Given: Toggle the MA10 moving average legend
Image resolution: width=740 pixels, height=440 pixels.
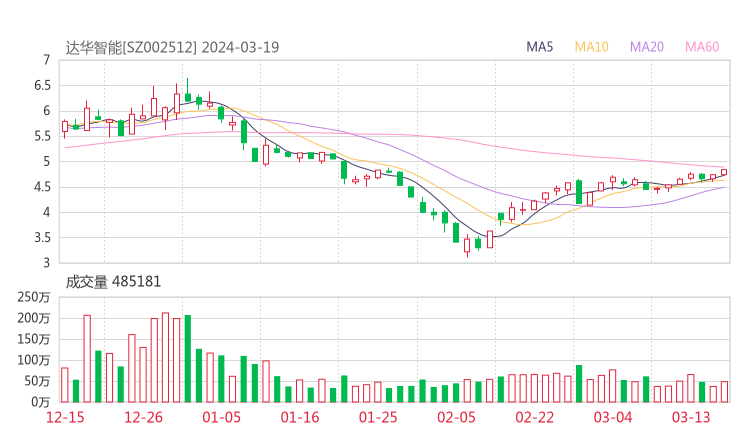Looking at the screenshot, I should tap(592, 47).
